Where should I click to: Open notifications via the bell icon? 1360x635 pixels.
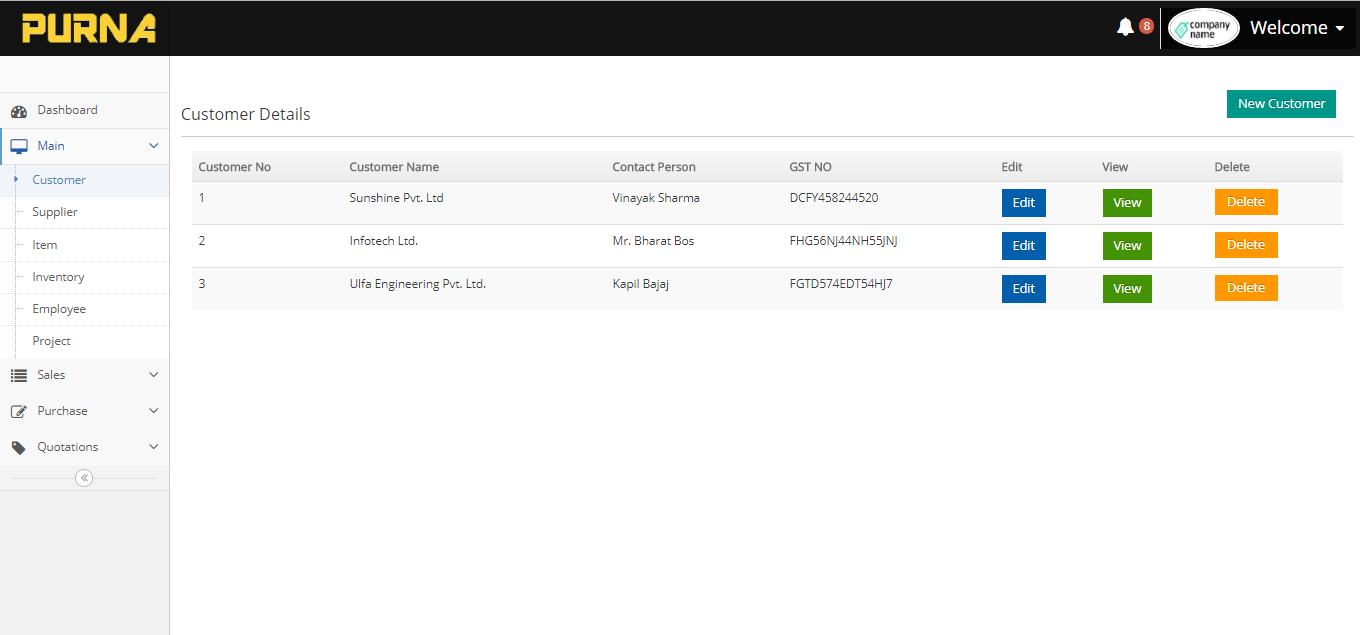tap(1125, 27)
